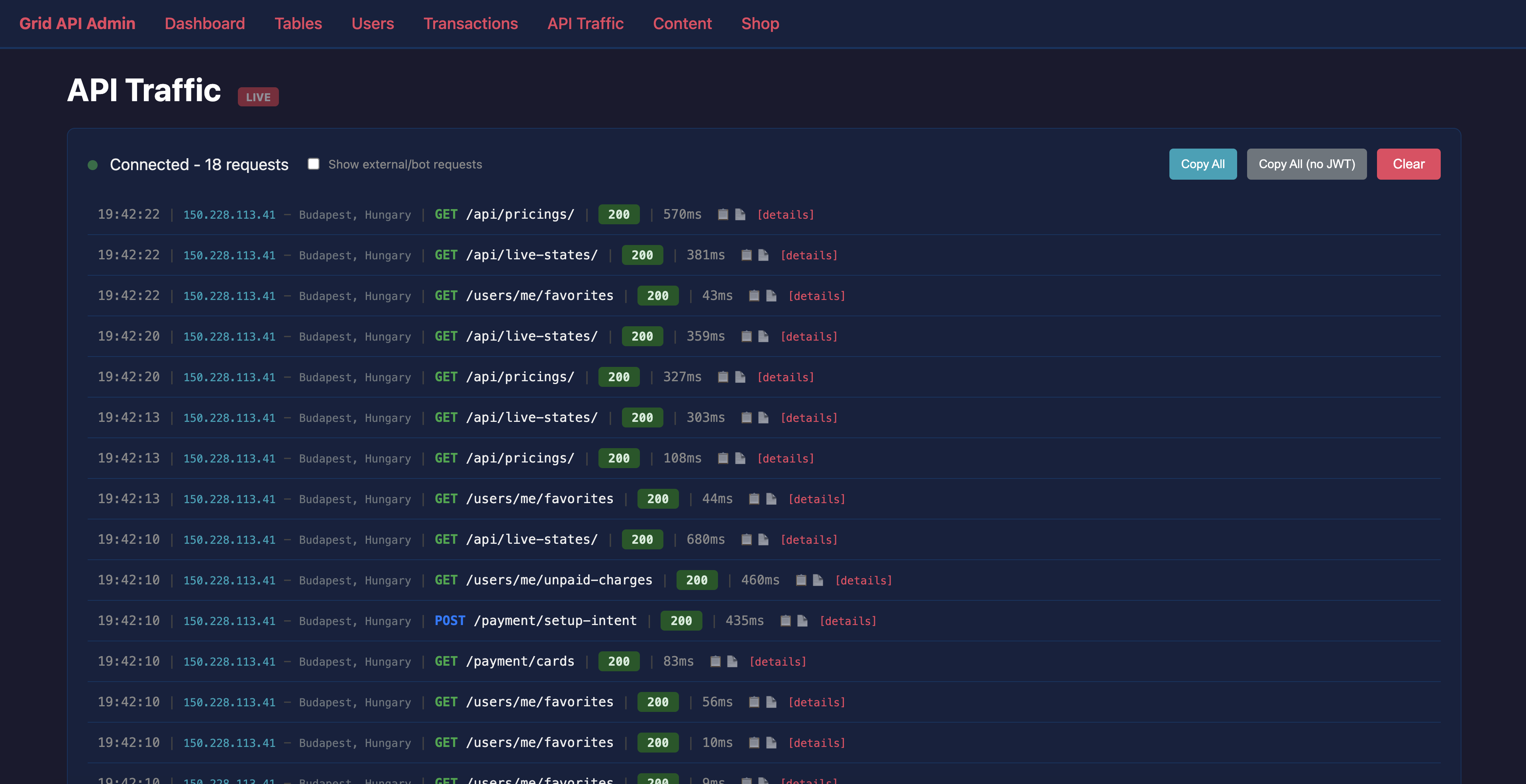The width and height of the screenshot is (1526, 784).
Task: Select API Traffic in top nav
Action: point(585,24)
